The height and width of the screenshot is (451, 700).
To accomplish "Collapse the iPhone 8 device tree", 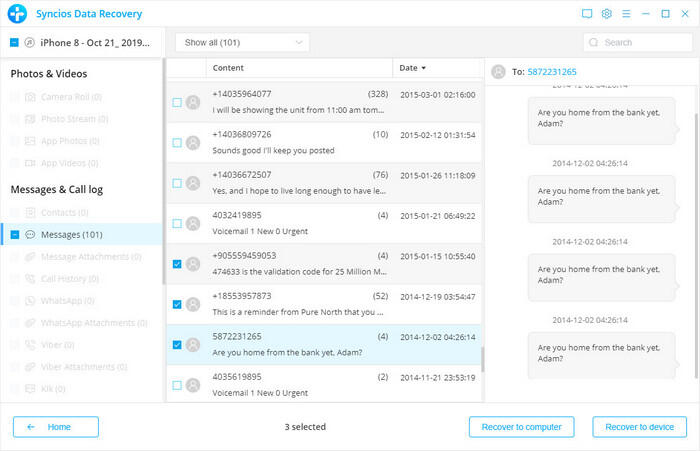I will pyautogui.click(x=14, y=43).
